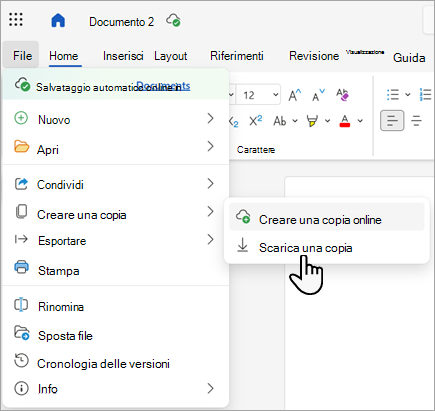Open the app launcher grid
The width and height of the screenshot is (435, 411).
click(x=16, y=19)
